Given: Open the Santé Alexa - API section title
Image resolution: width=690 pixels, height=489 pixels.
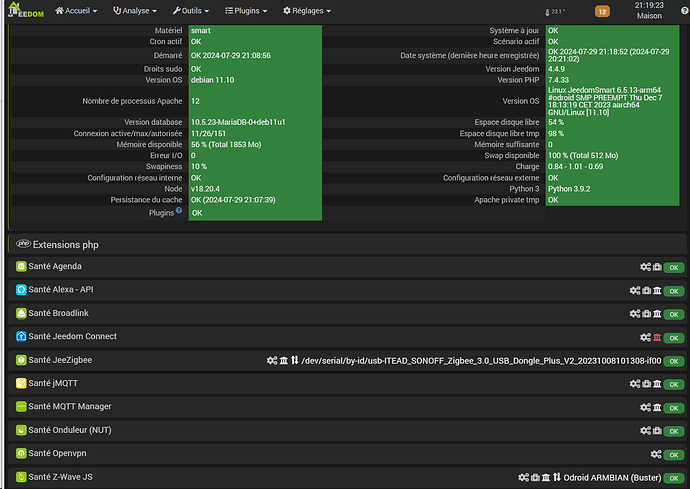Looking at the screenshot, I should click(x=61, y=290).
